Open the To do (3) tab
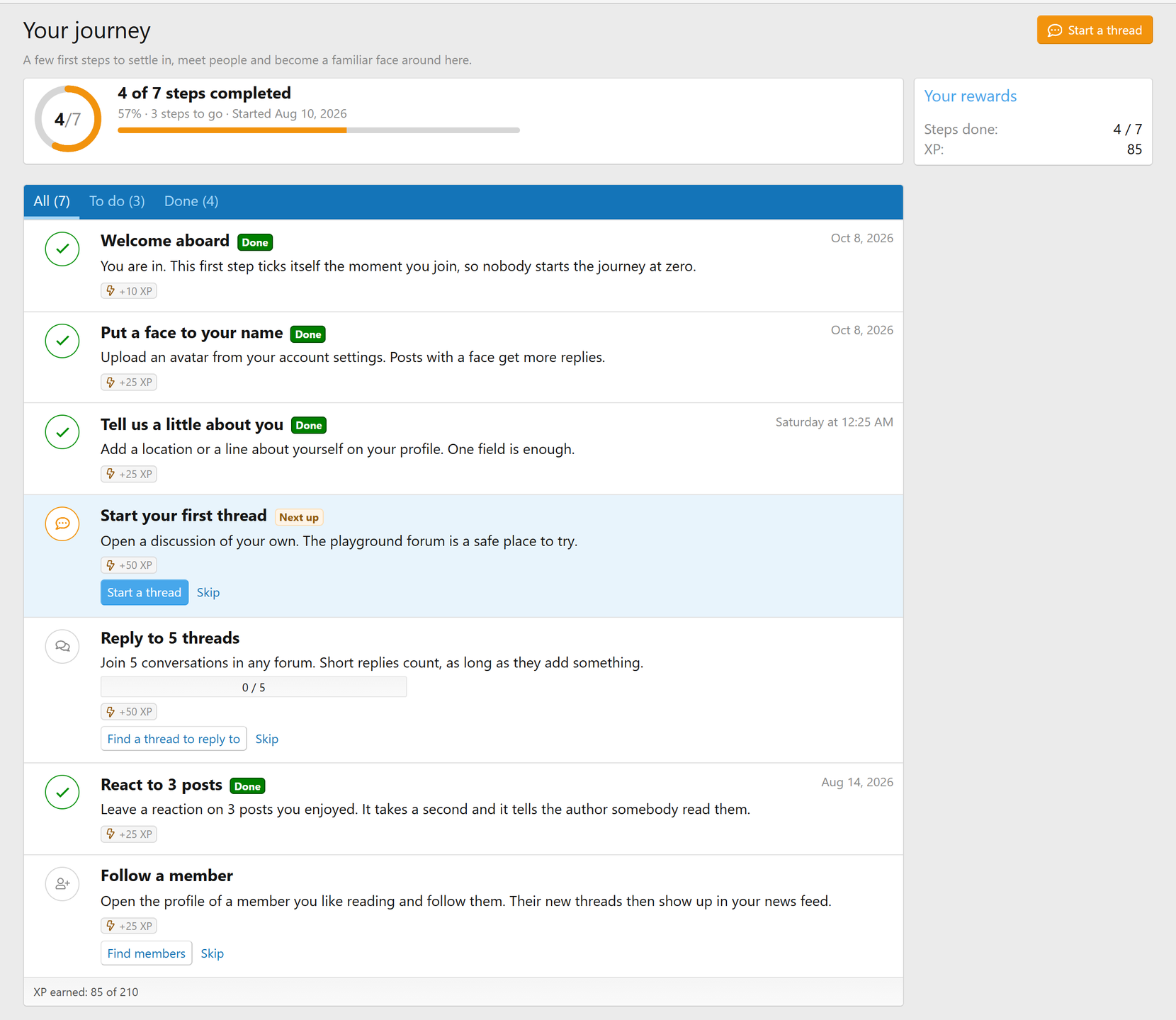This screenshot has width=1176, height=1020. click(117, 201)
